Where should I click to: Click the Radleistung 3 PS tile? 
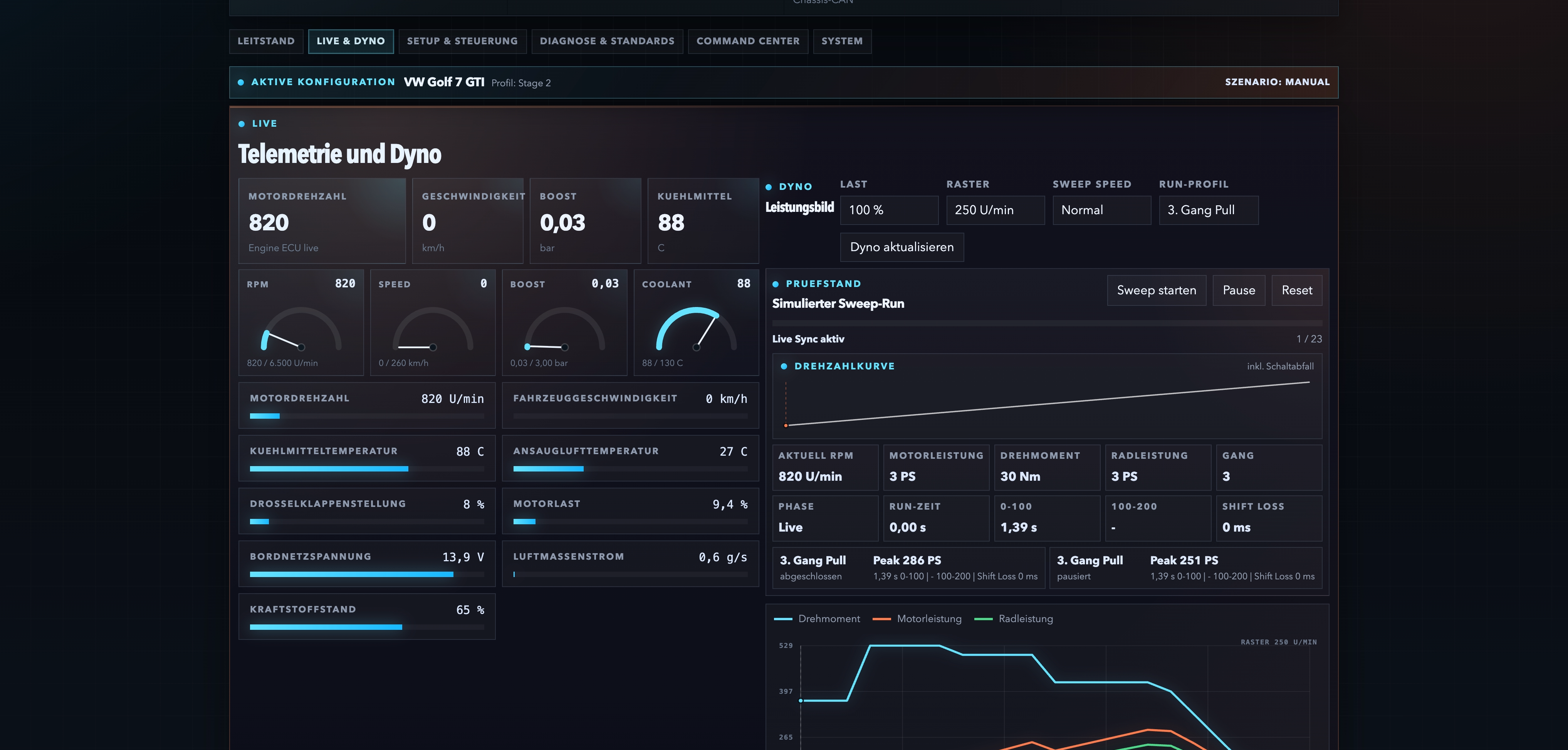pyautogui.click(x=1158, y=468)
